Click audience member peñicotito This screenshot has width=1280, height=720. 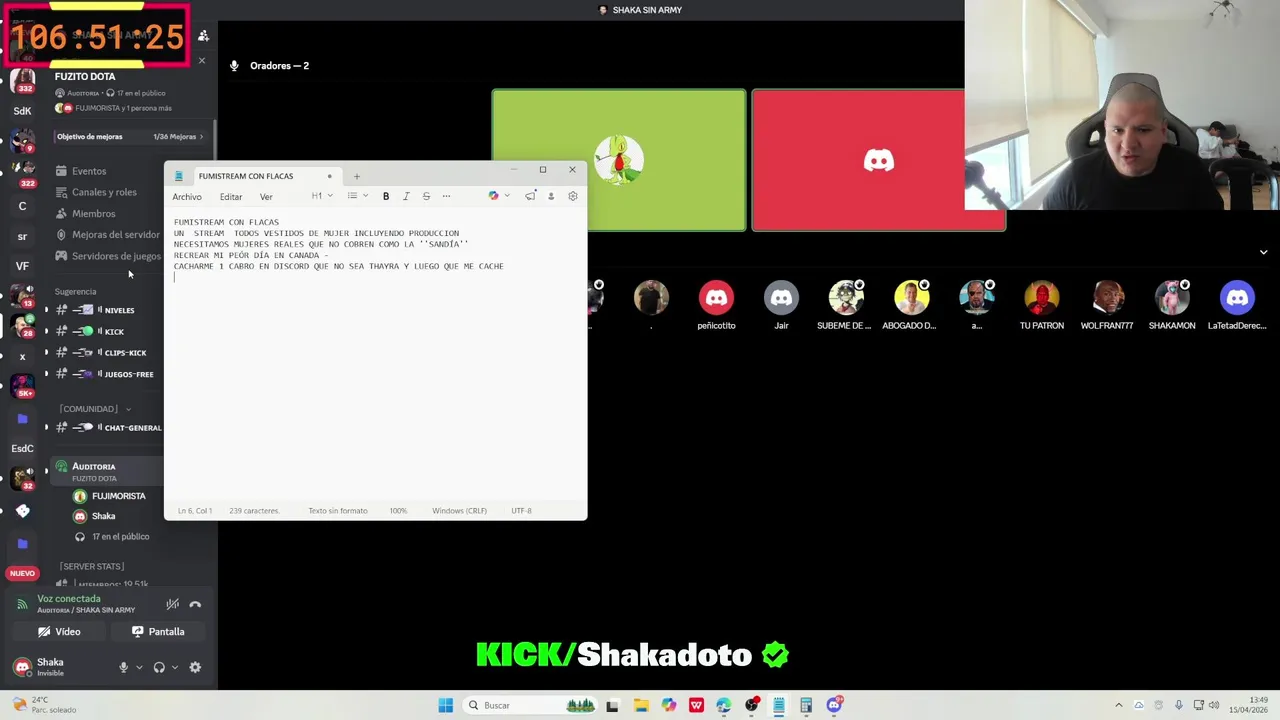point(716,305)
